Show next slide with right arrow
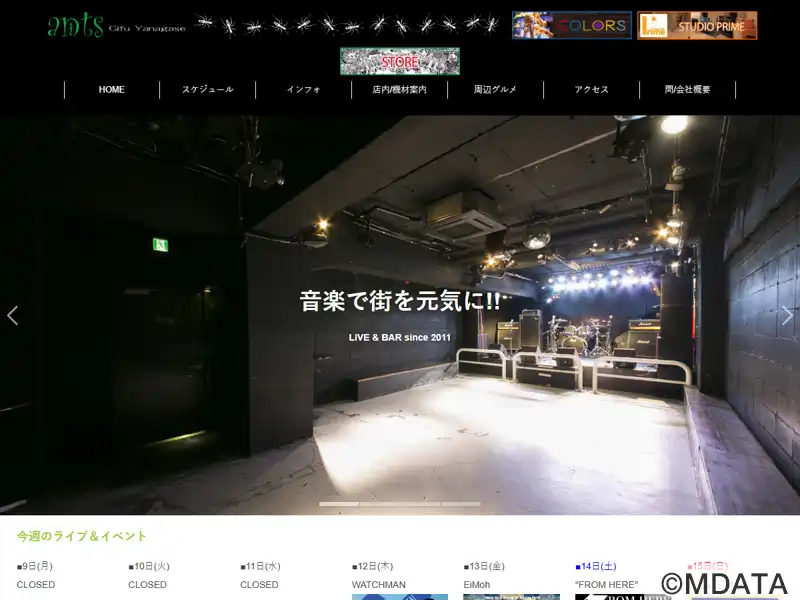This screenshot has width=800, height=600. [x=787, y=315]
